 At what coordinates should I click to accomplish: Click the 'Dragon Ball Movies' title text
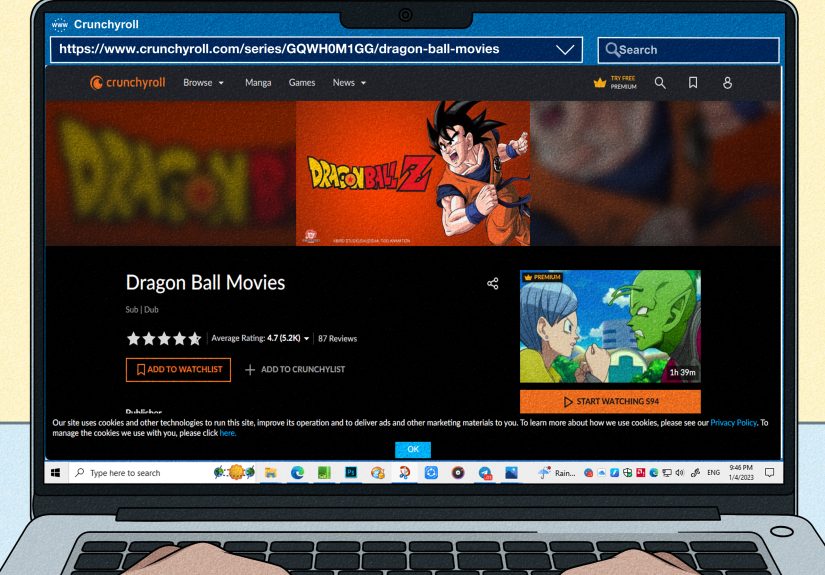tap(205, 283)
